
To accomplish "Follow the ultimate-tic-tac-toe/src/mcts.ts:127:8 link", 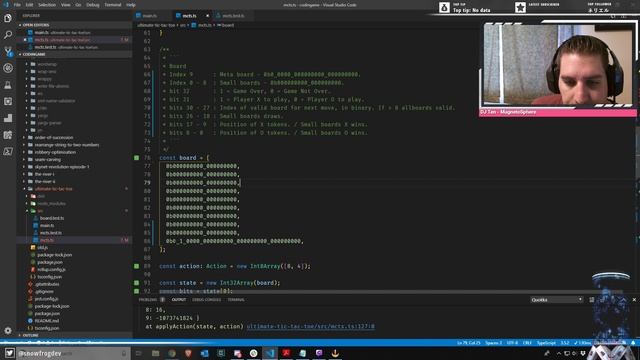I will click(310, 327).
